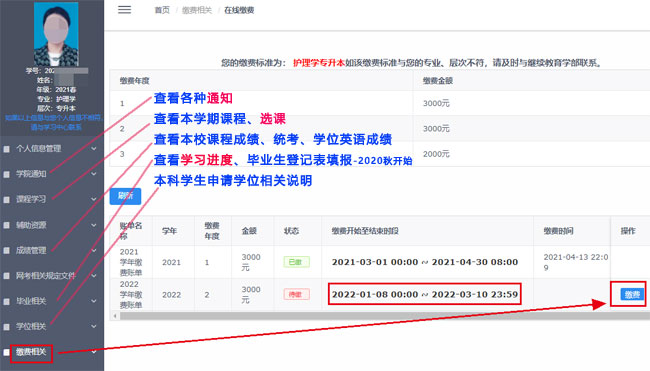Click the 课程学习 square icon
The image size is (650, 371).
[7, 200]
